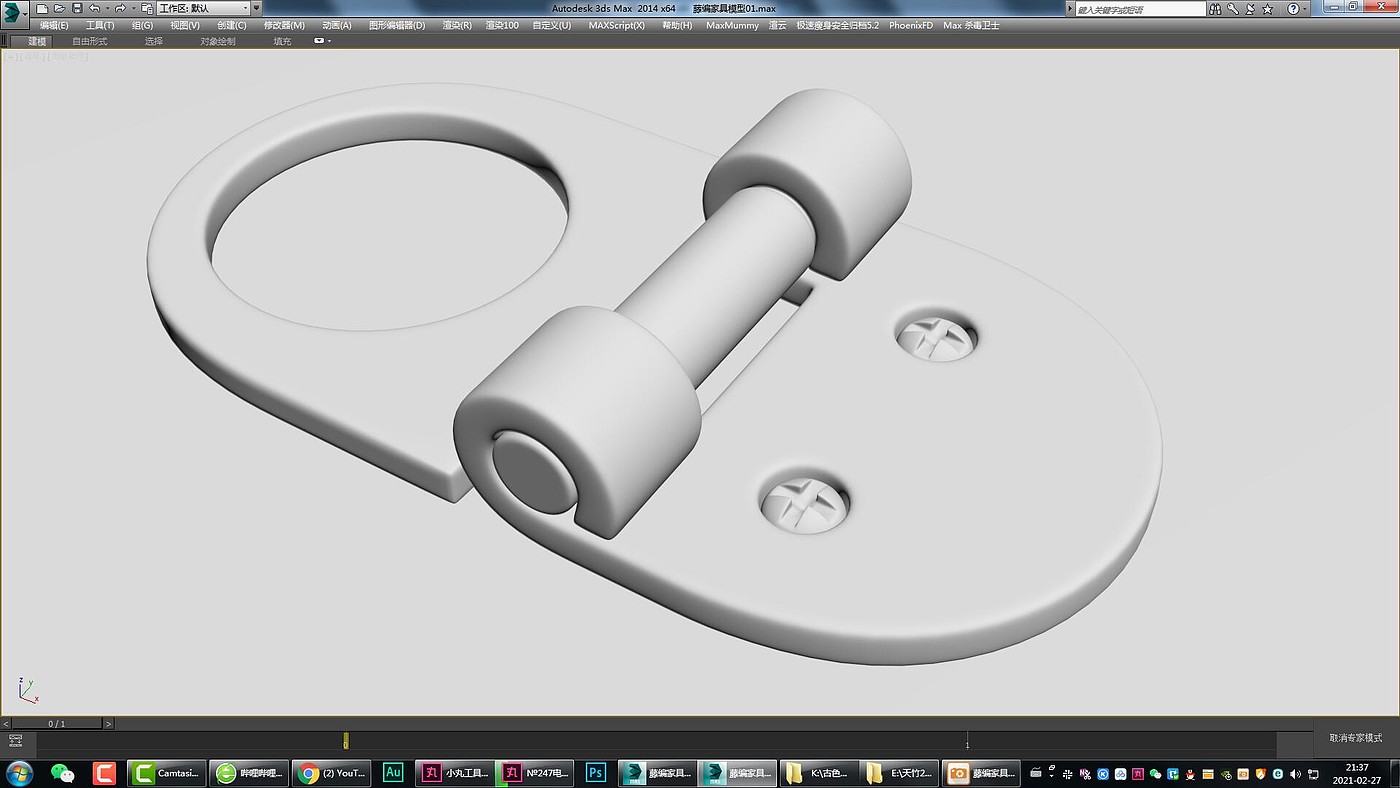Switch to the 自由形式 ribbon tab
This screenshot has height=788, width=1400.
90,41
